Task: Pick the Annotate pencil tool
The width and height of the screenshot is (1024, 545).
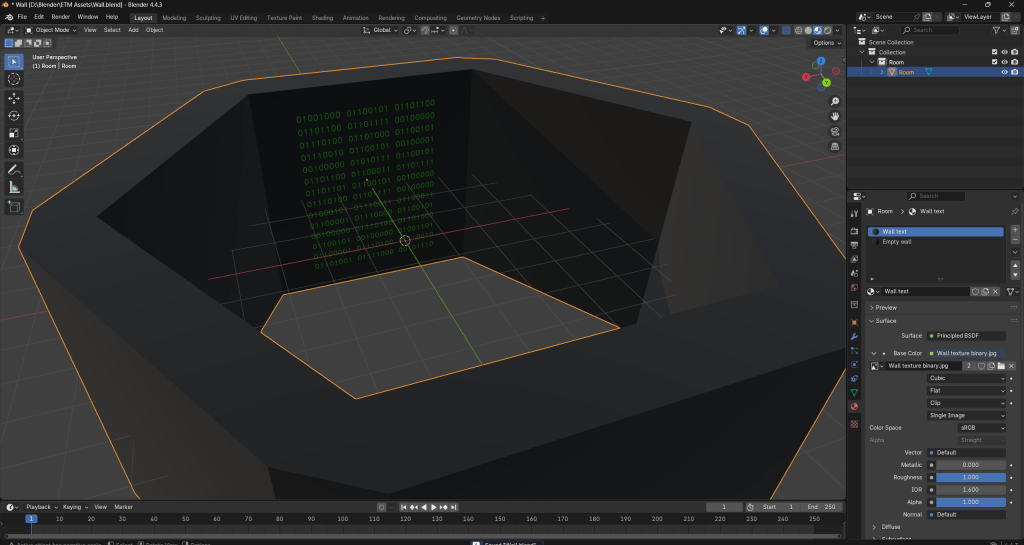Action: 14,169
